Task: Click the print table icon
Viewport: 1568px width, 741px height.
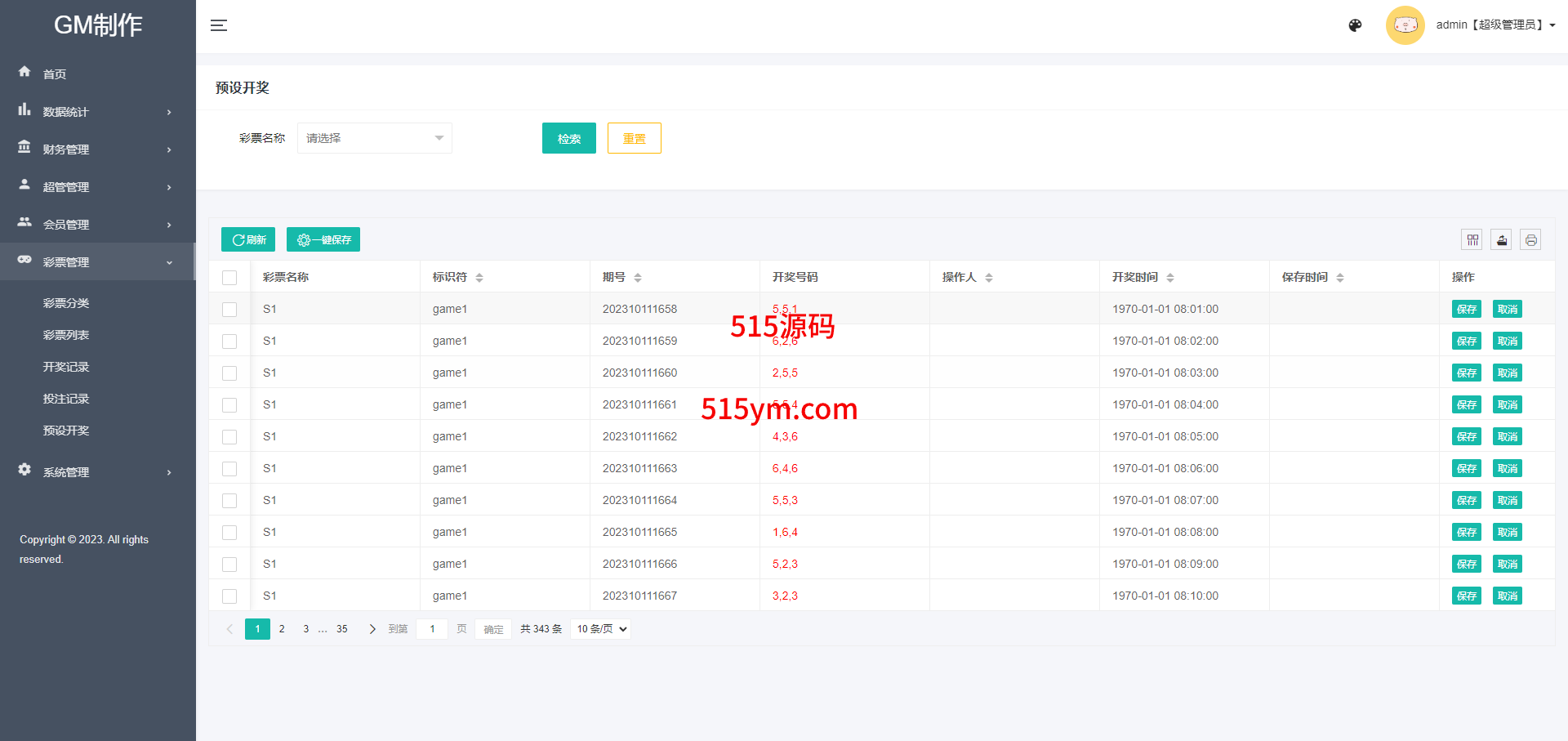Action: pos(1530,240)
